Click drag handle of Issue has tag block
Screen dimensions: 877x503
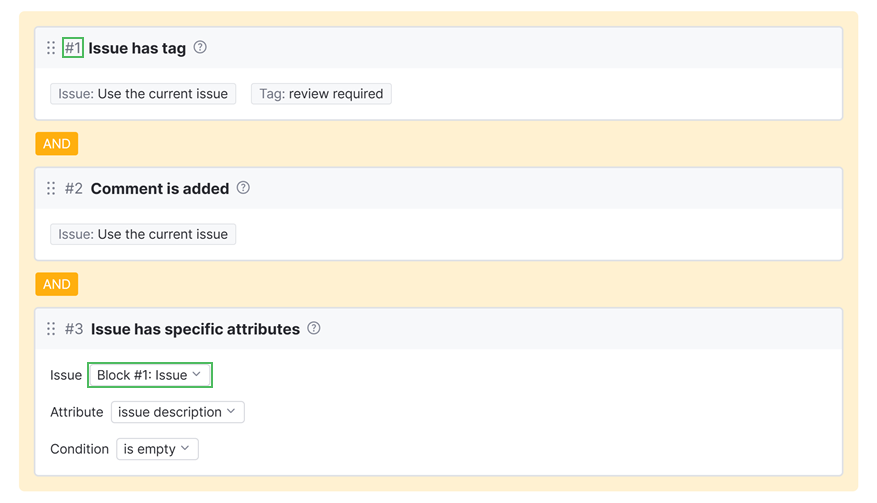tap(51, 48)
